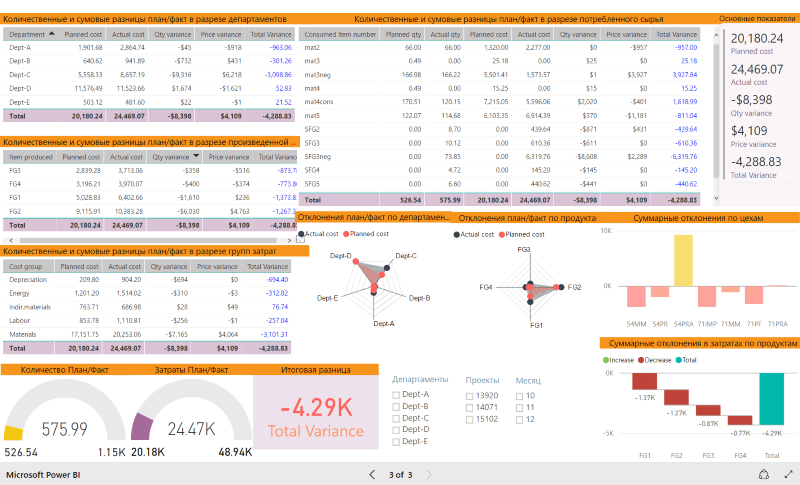Click the Department column sort arrow
The width and height of the screenshot is (800, 485).
click(51, 33)
